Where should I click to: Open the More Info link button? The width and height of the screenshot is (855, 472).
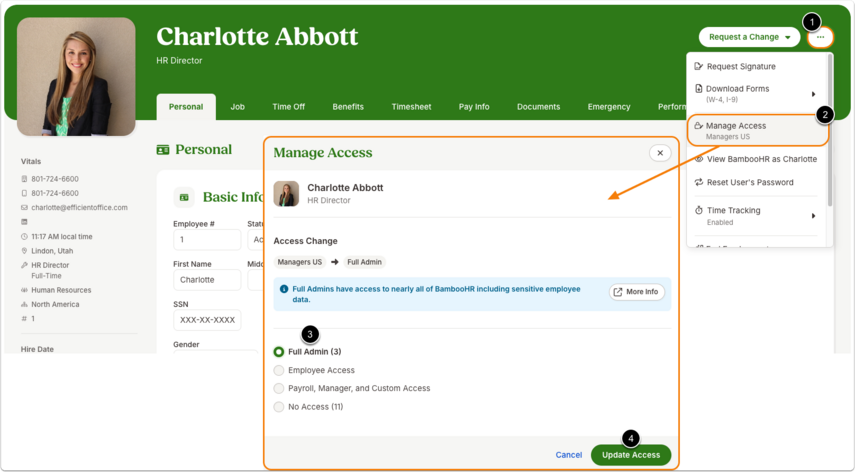(x=636, y=292)
